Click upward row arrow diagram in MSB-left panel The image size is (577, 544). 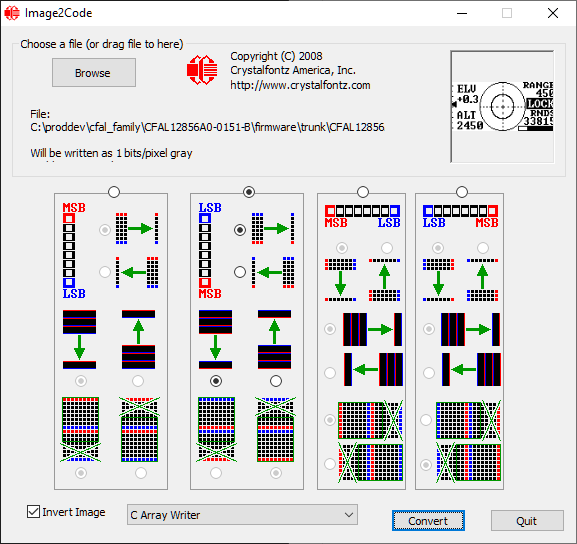point(385,280)
